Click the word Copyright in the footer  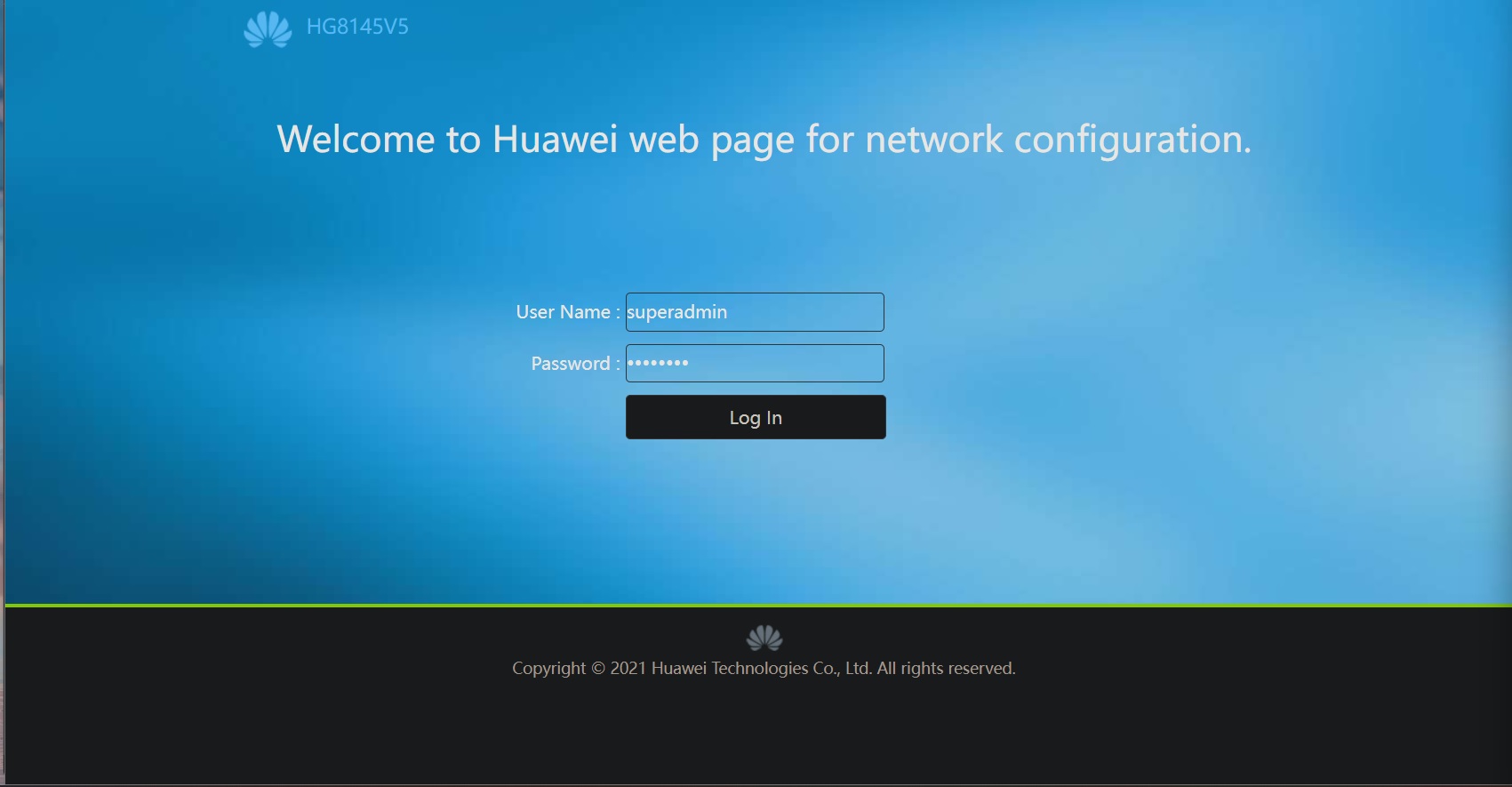tap(548, 669)
